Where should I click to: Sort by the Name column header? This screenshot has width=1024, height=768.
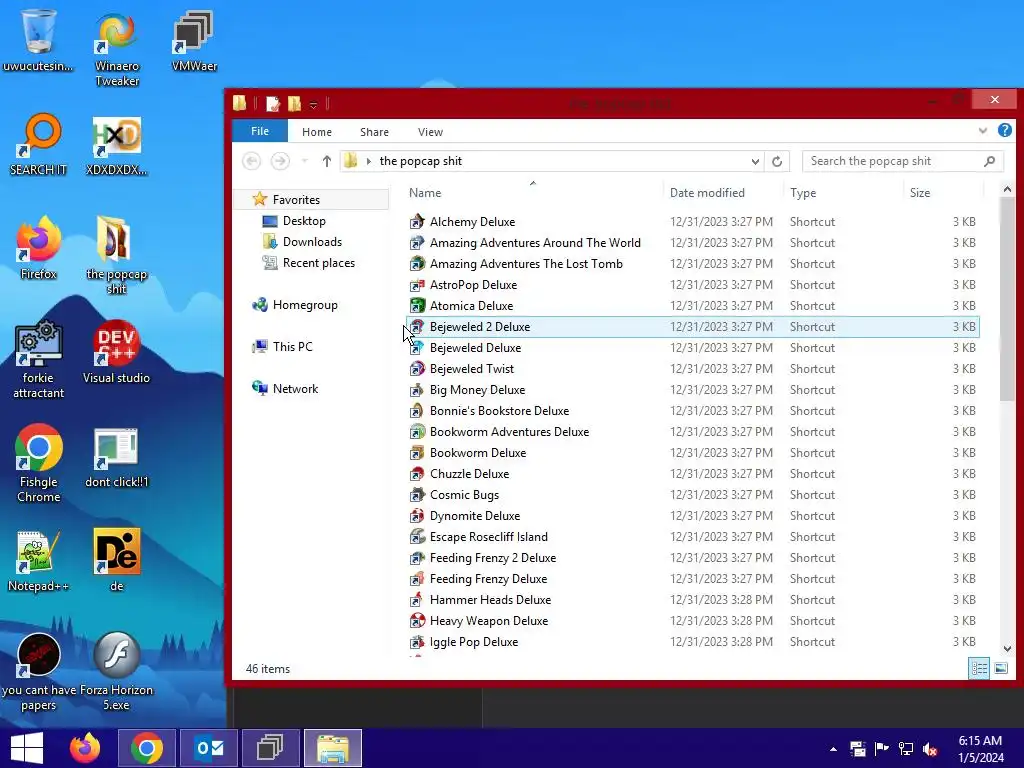425,193
